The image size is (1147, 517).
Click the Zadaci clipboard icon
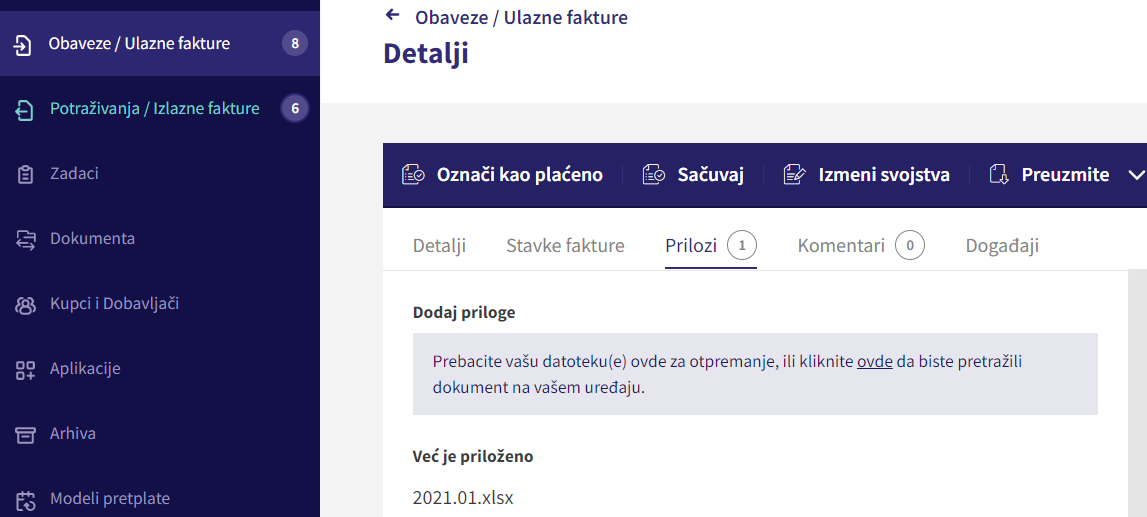(25, 175)
